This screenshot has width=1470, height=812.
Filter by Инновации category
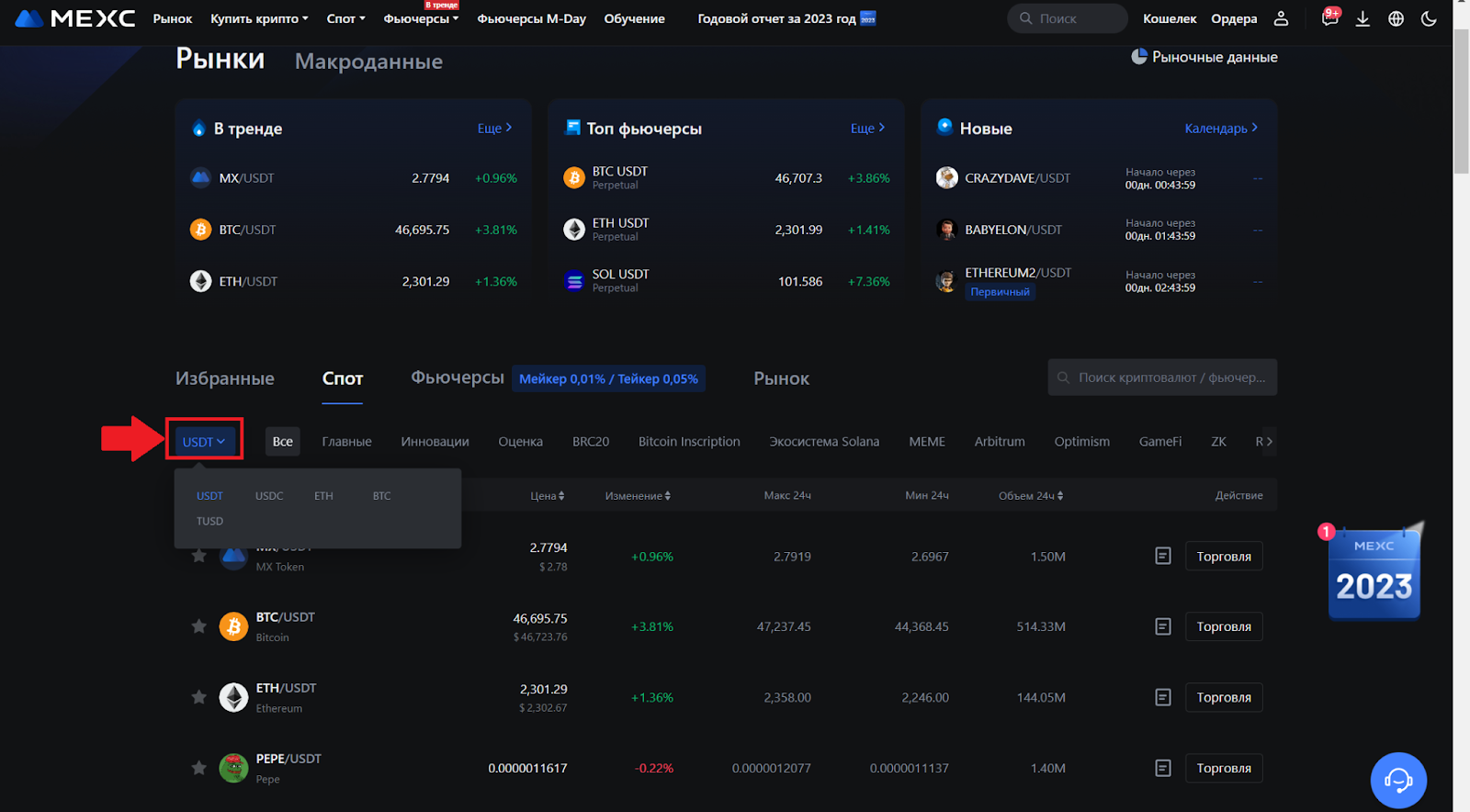click(x=435, y=442)
